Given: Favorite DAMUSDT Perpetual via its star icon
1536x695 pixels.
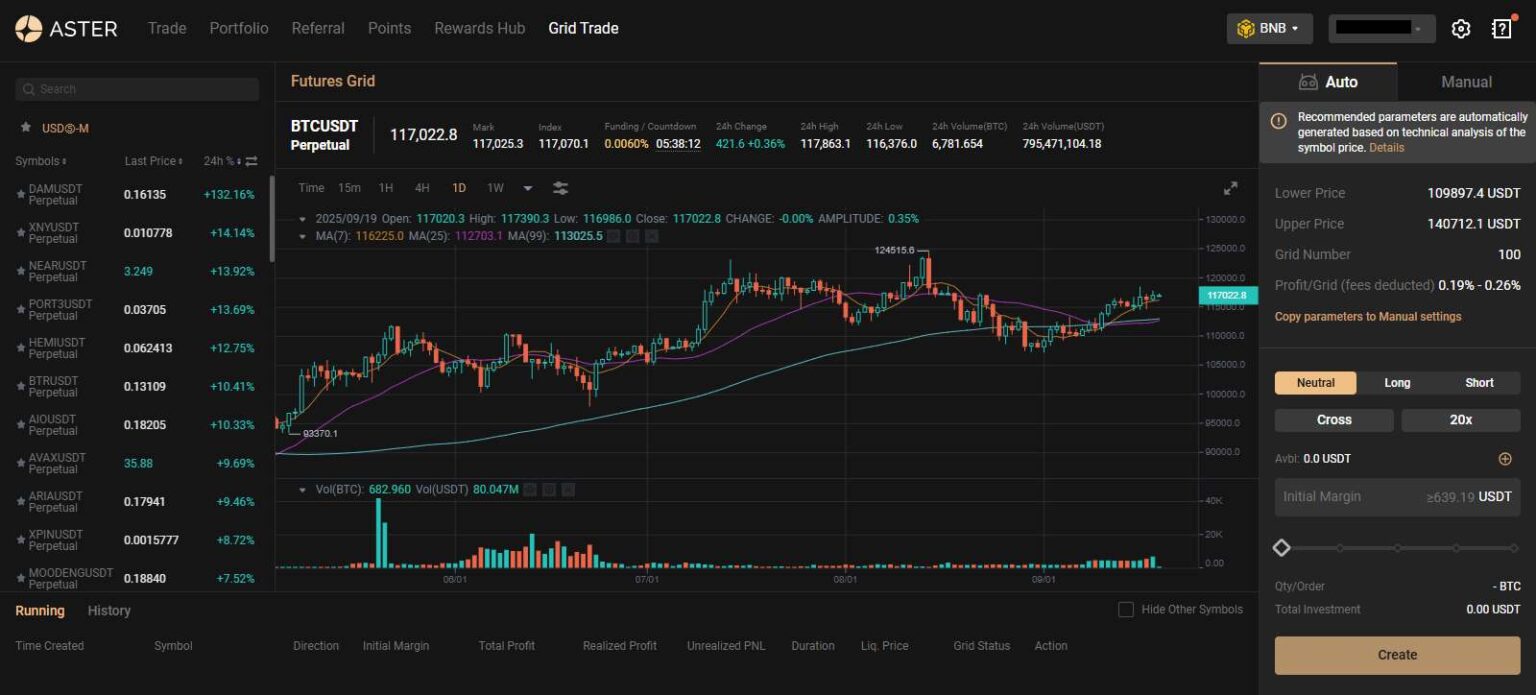Looking at the screenshot, I should click(20, 194).
